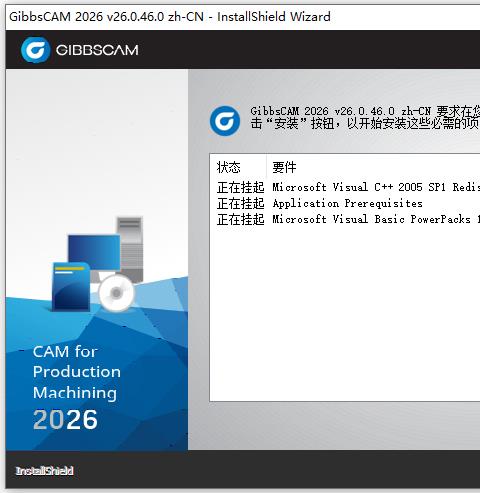
Task: Click the computer and disc installer illustration
Action: click(x=98, y=263)
